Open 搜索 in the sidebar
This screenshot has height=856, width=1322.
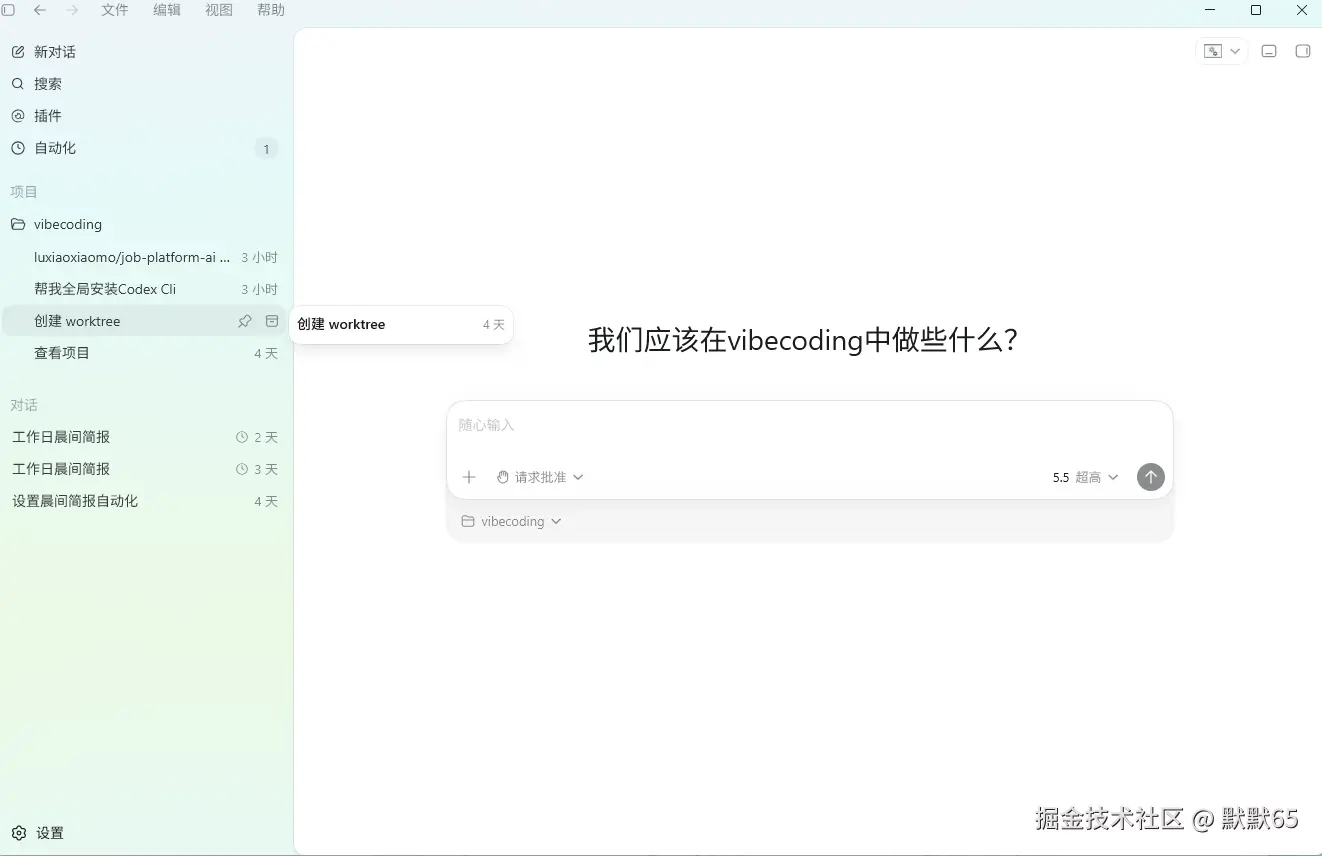(x=145, y=84)
